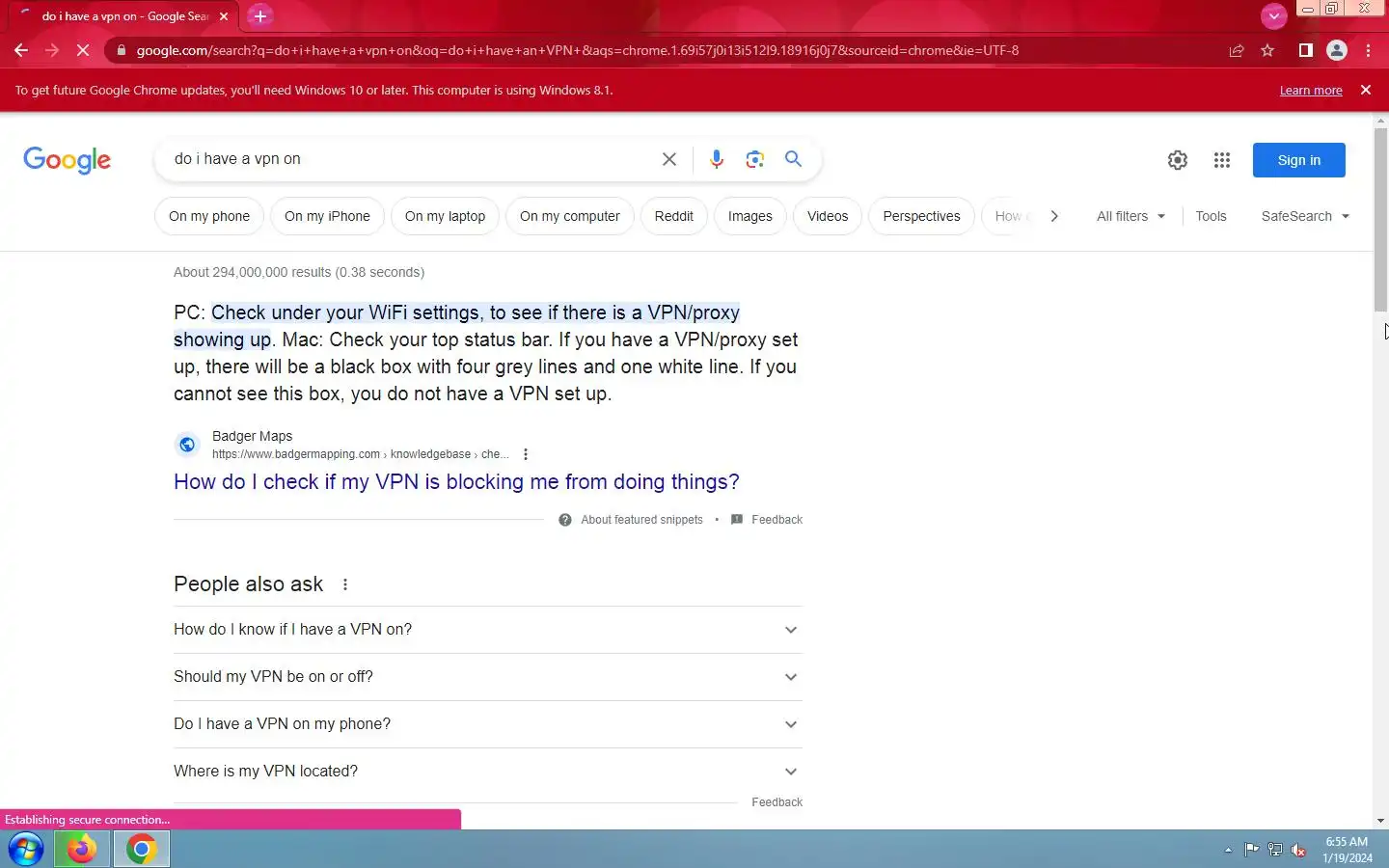The image size is (1389, 868).
Task: Open the Learn more link in update bar
Action: tap(1311, 90)
